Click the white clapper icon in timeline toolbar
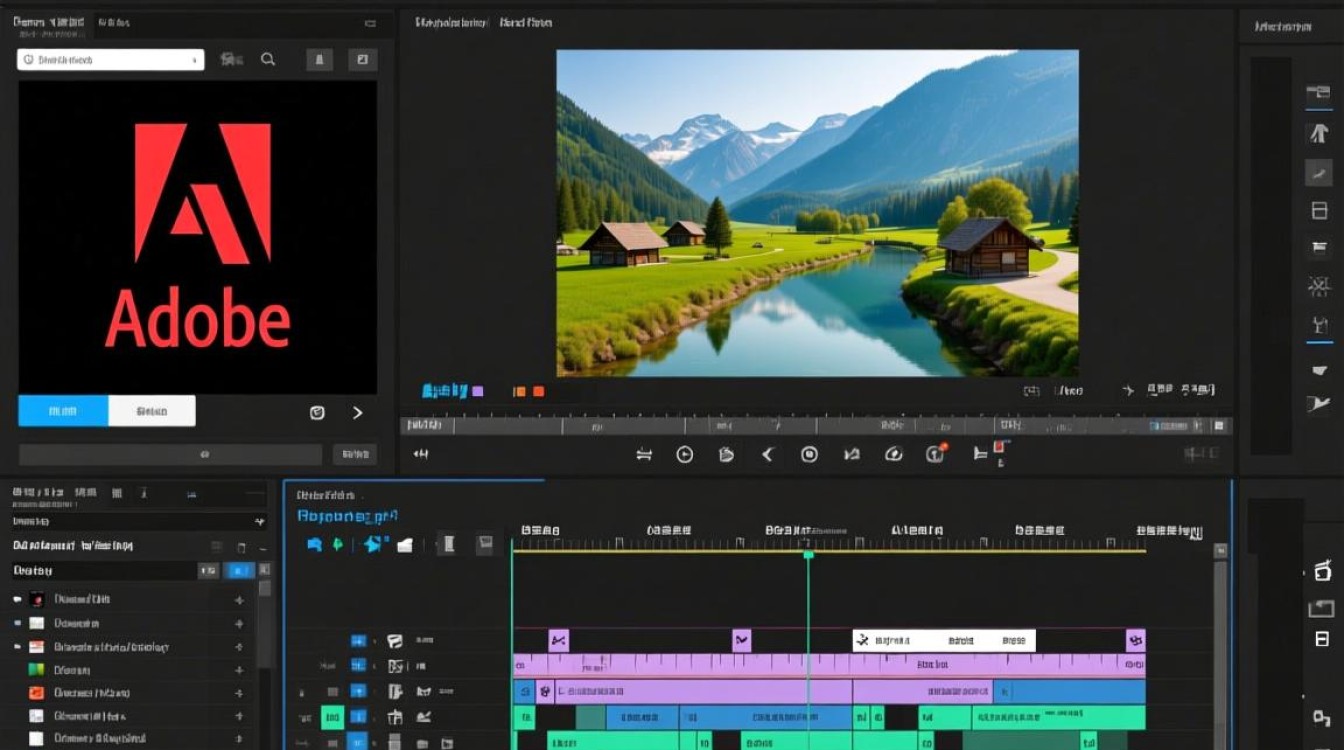The height and width of the screenshot is (750, 1344). point(405,544)
